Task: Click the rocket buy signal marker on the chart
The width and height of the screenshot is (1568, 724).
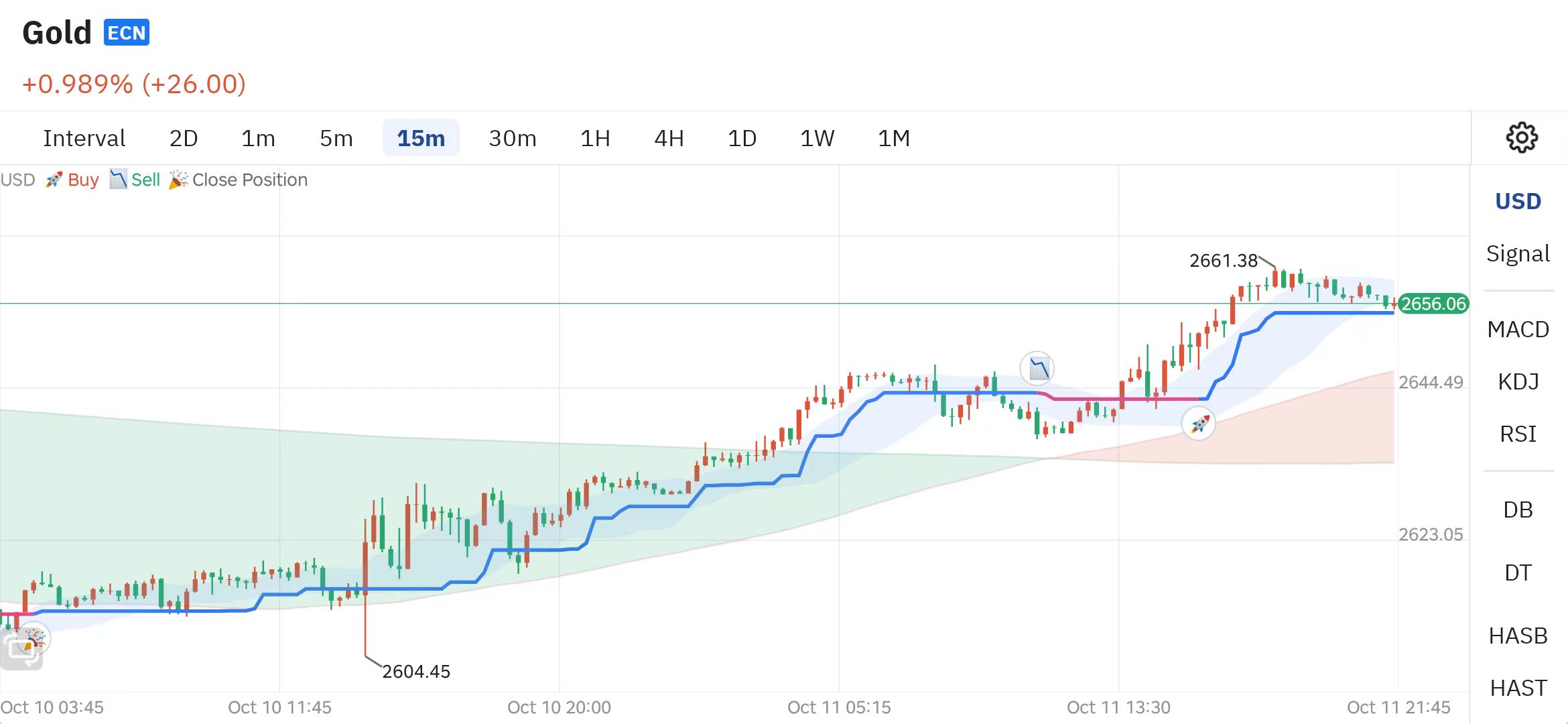Action: tap(1199, 424)
